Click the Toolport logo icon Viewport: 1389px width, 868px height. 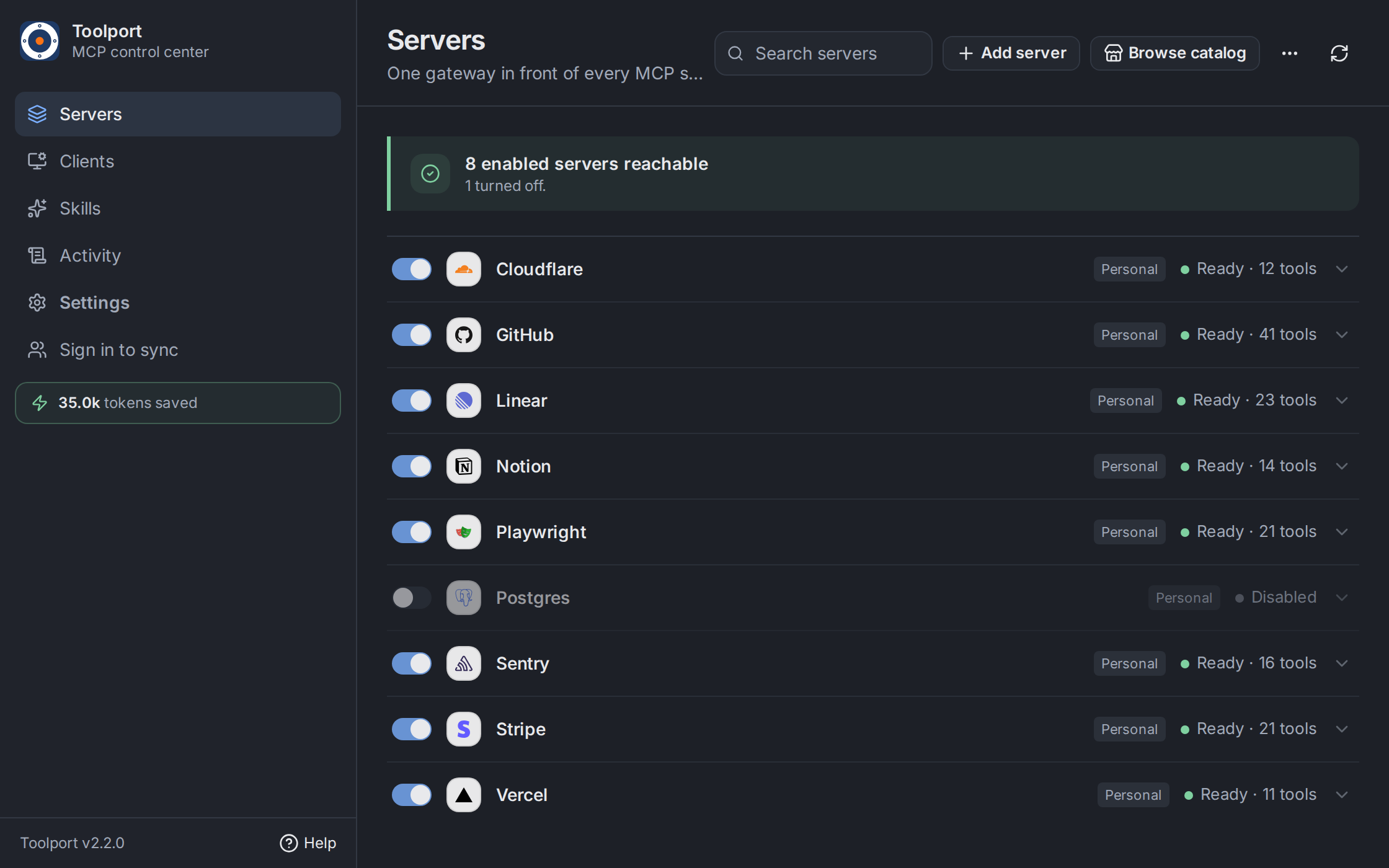click(40, 41)
